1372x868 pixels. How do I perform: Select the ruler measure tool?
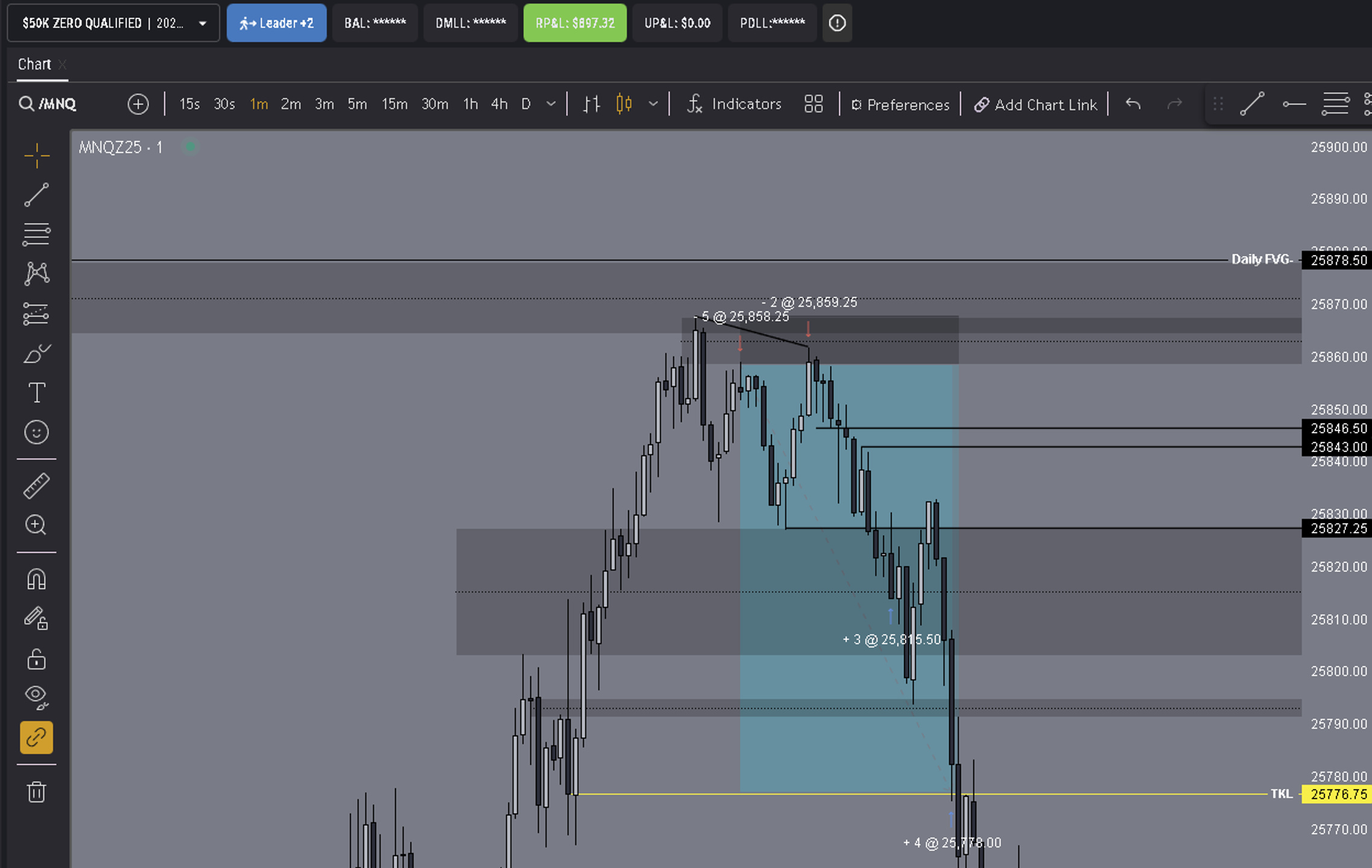coord(37,486)
